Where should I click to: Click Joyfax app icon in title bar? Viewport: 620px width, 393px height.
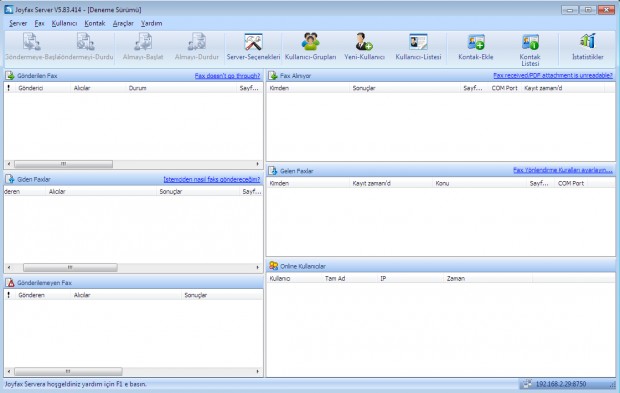pos(9,9)
